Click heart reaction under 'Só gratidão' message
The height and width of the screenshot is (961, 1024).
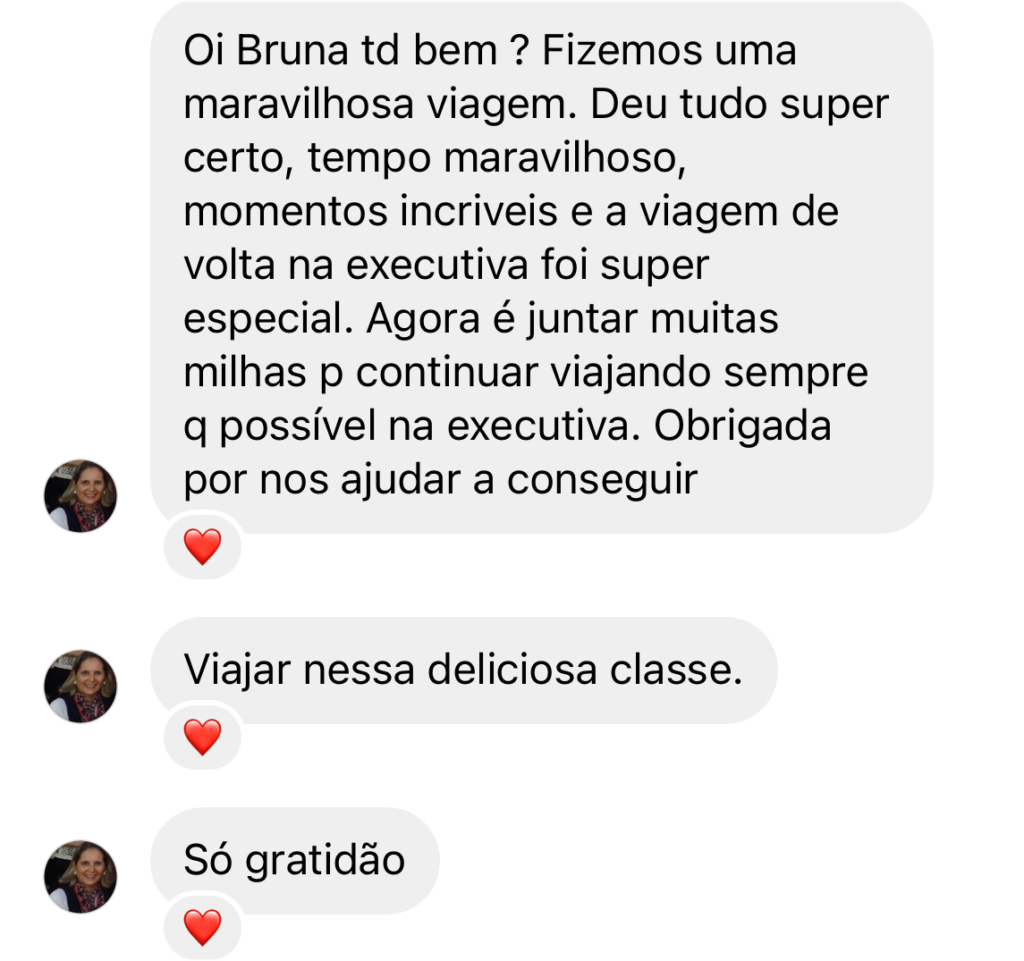tap(202, 927)
